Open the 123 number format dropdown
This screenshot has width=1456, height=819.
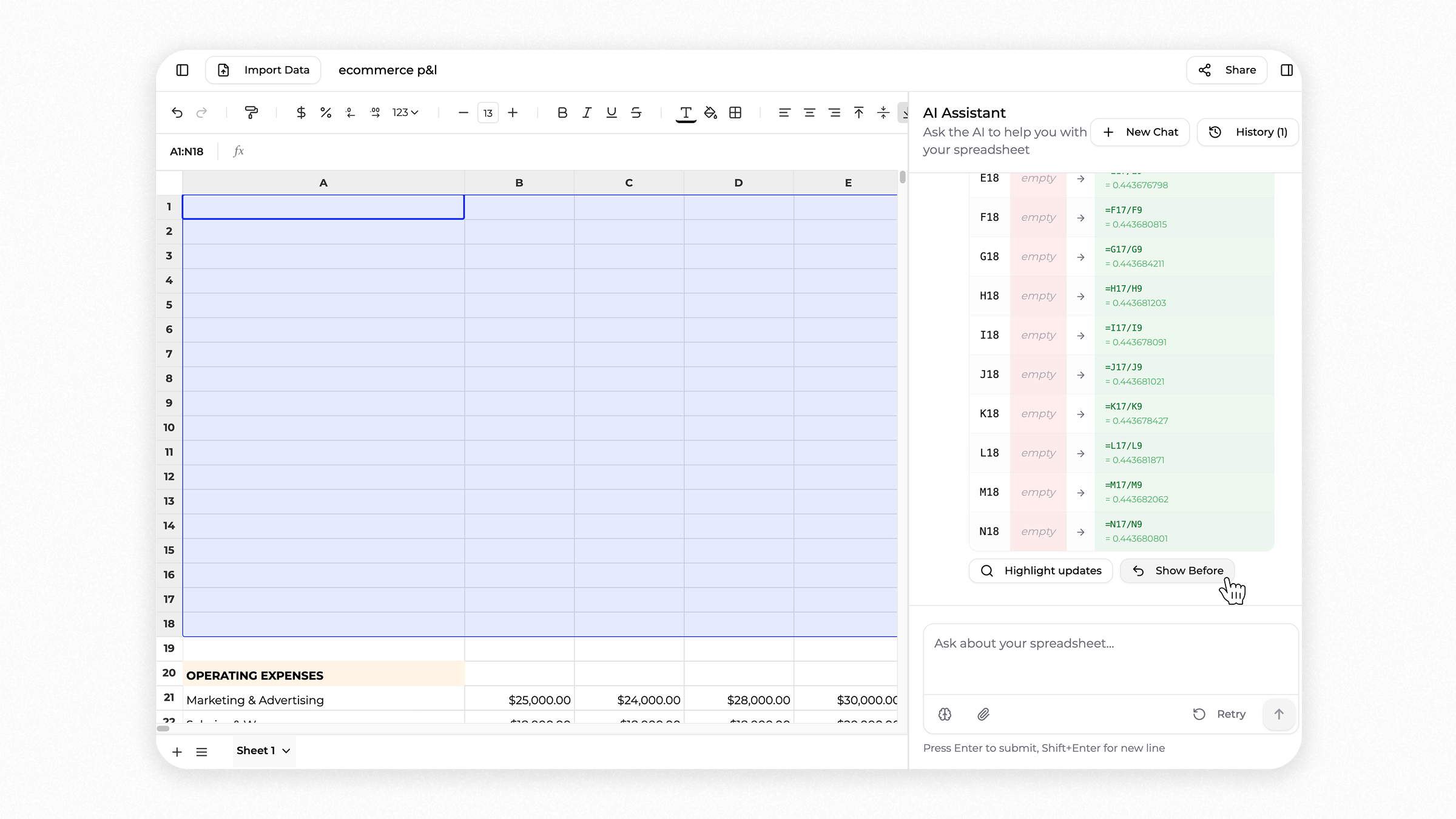pos(405,112)
